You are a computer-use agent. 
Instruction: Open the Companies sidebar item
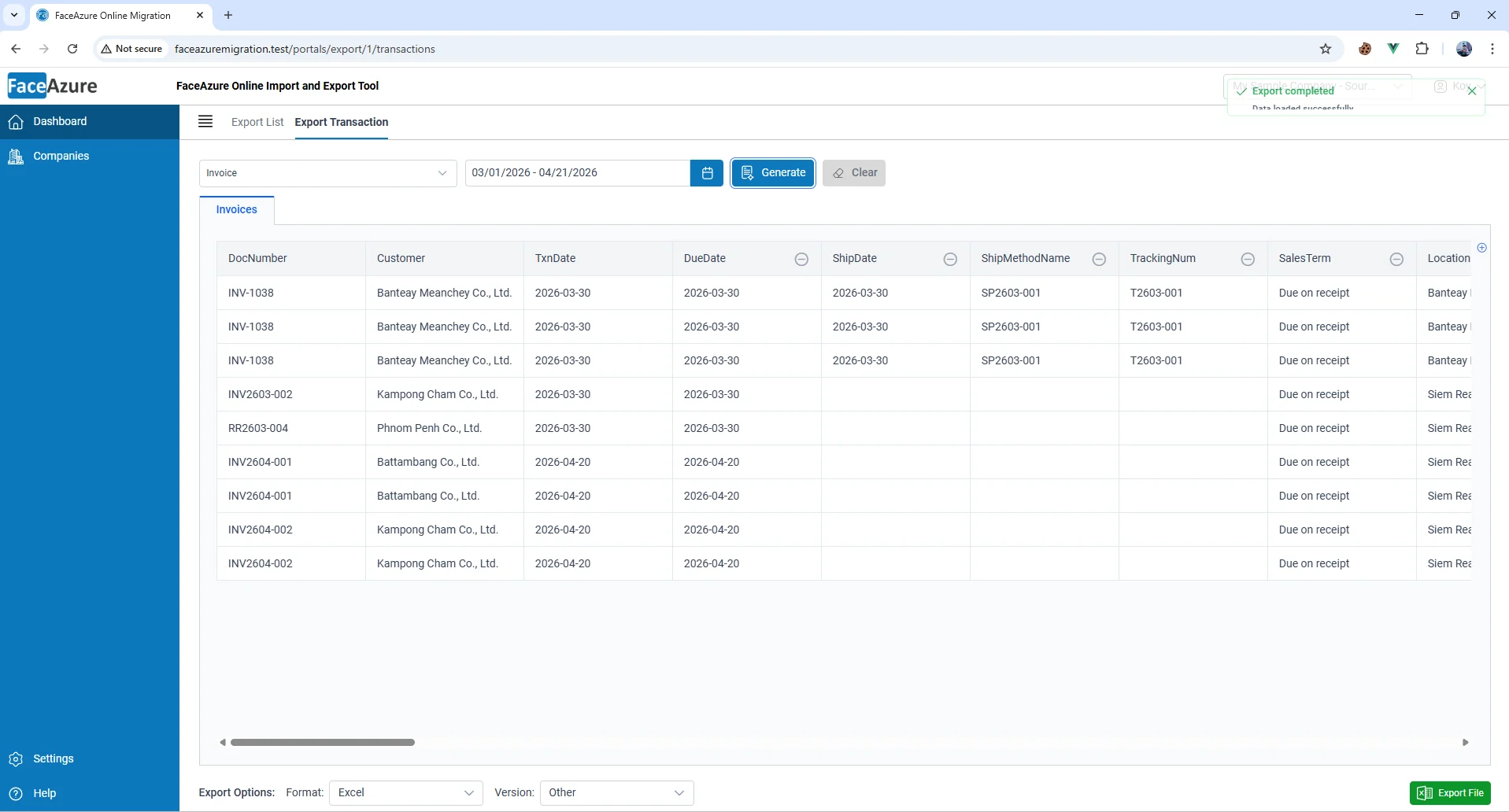[x=90, y=156]
